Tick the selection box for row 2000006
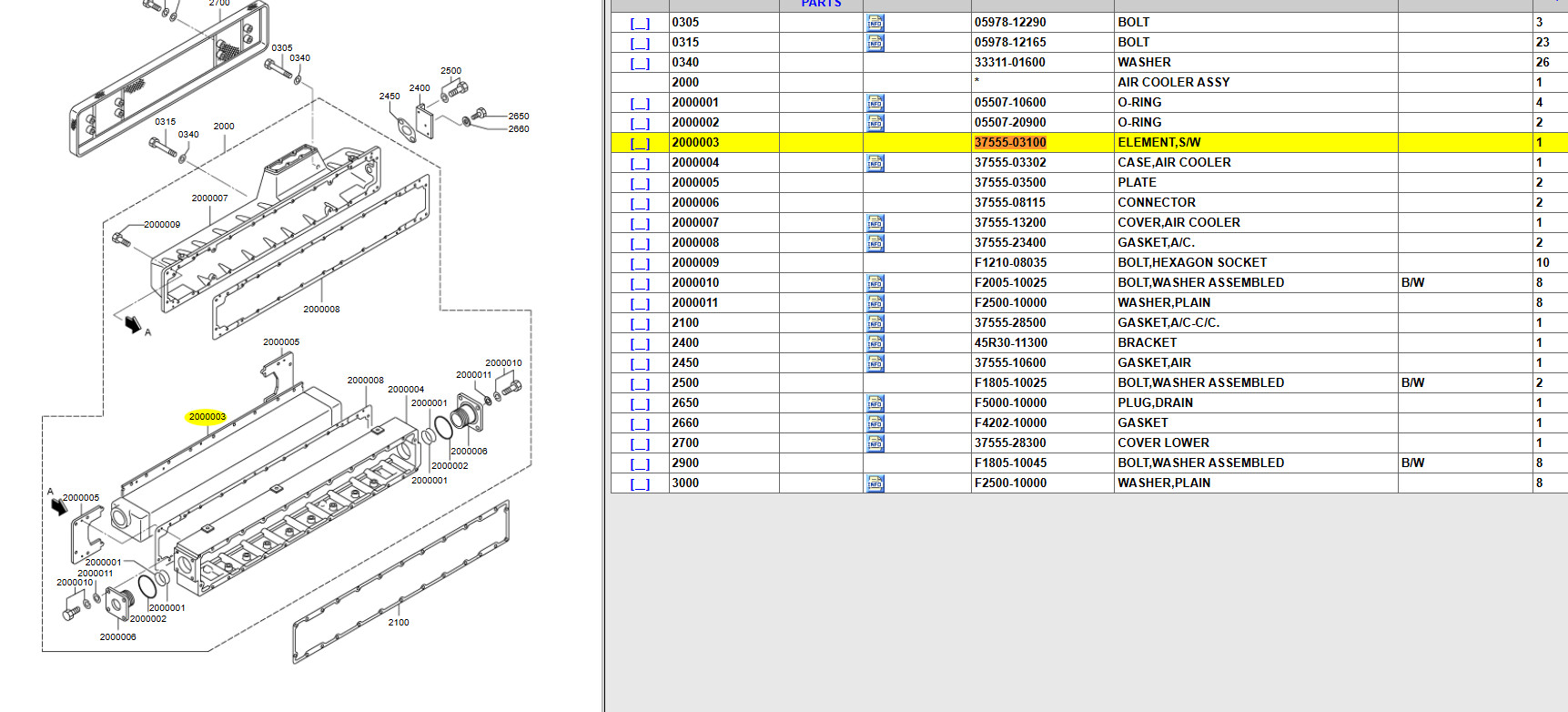 pos(640,204)
